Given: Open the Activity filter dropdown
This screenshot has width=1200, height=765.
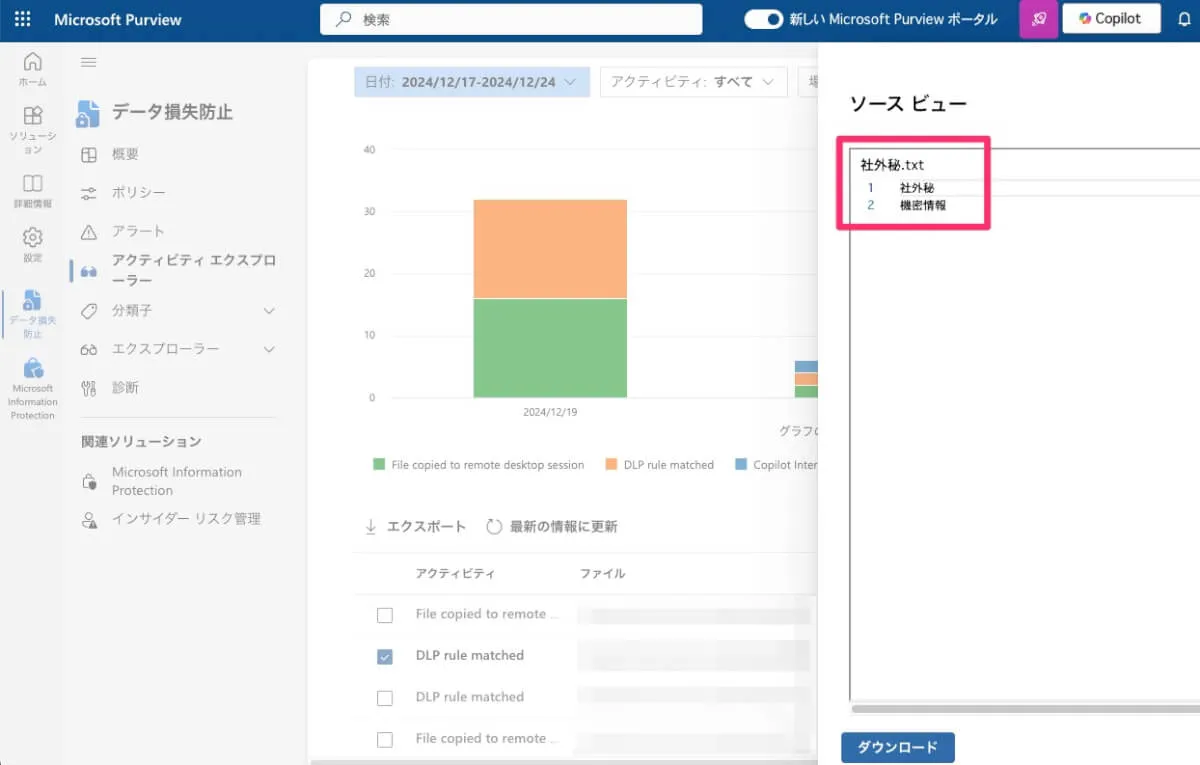Looking at the screenshot, I should click(x=693, y=82).
